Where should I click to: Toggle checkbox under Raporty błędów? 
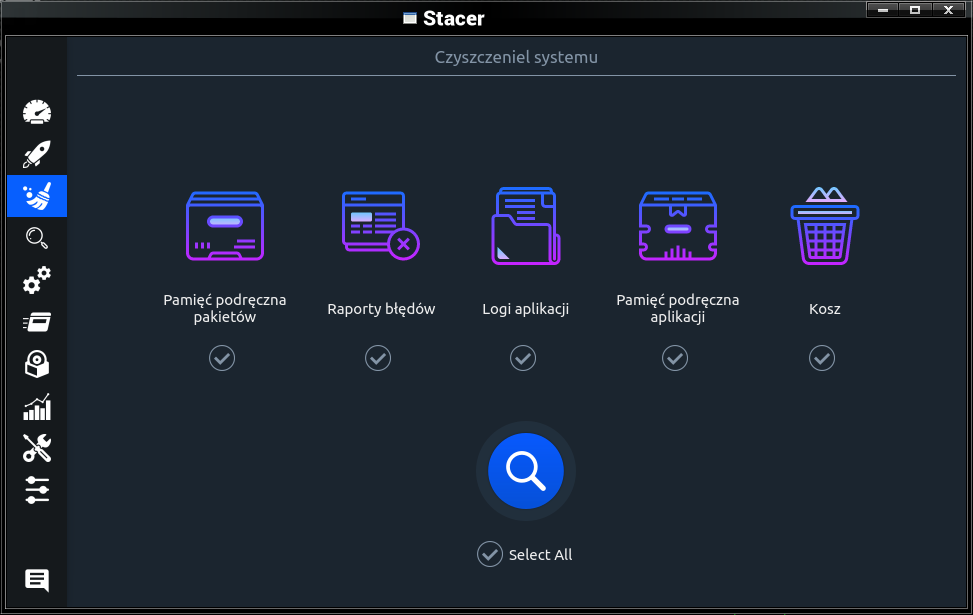(x=378, y=358)
